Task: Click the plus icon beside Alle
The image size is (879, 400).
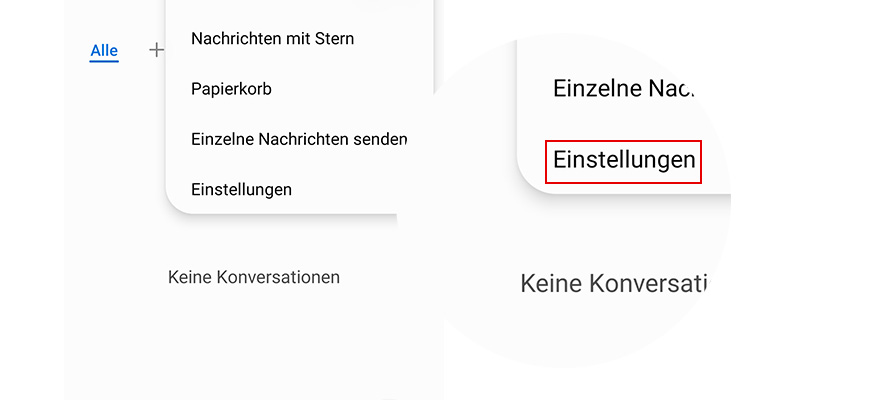Action: (156, 49)
